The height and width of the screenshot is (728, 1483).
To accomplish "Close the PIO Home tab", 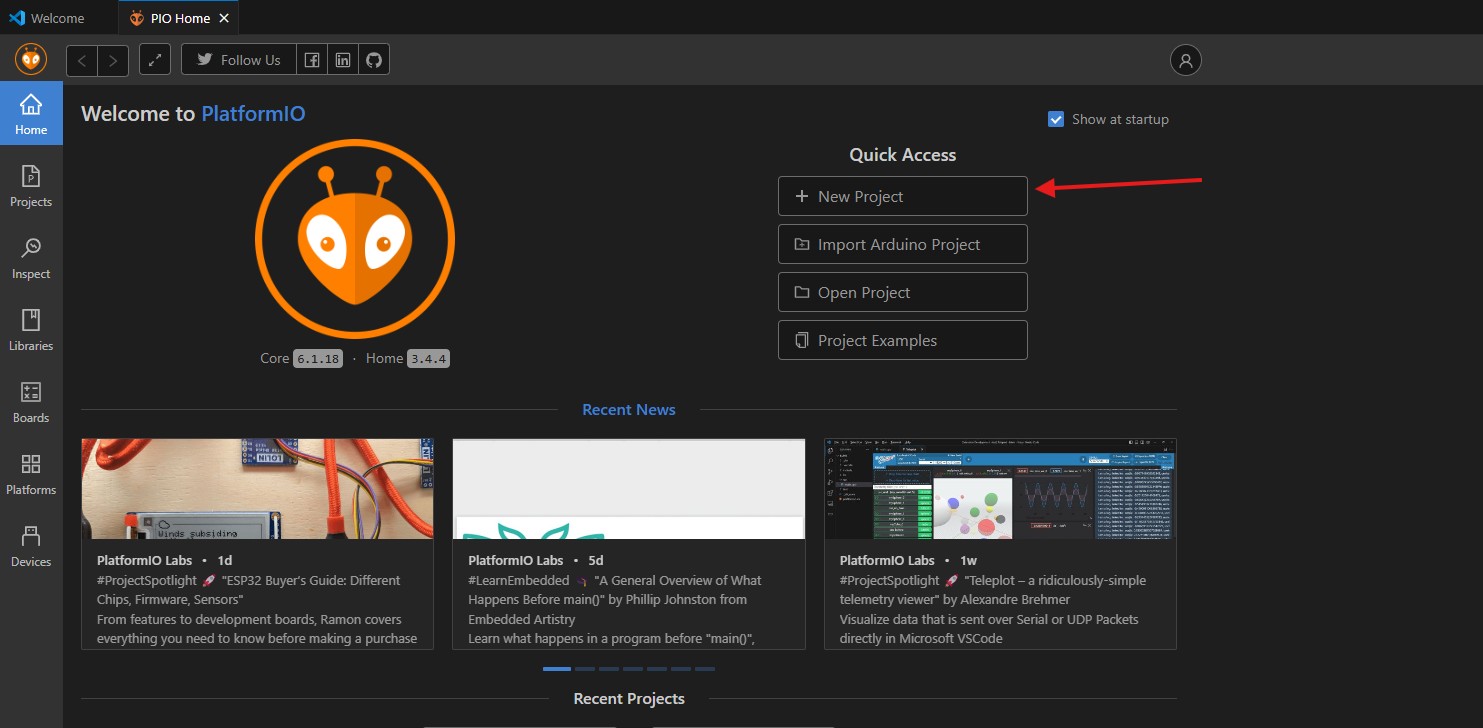I will pyautogui.click(x=224, y=18).
